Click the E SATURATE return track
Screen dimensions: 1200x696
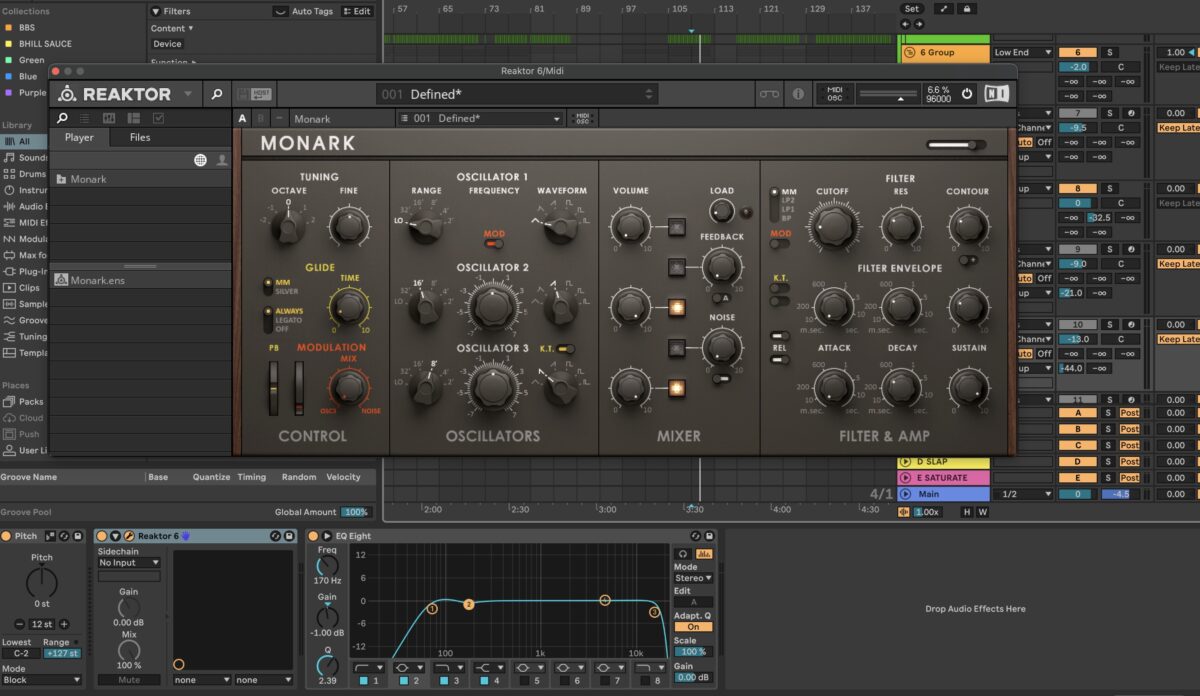pyautogui.click(x=944, y=478)
